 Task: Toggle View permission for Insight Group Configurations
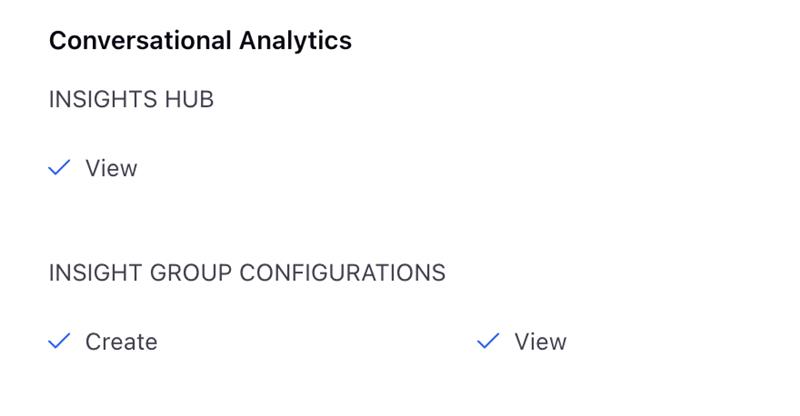(522, 341)
